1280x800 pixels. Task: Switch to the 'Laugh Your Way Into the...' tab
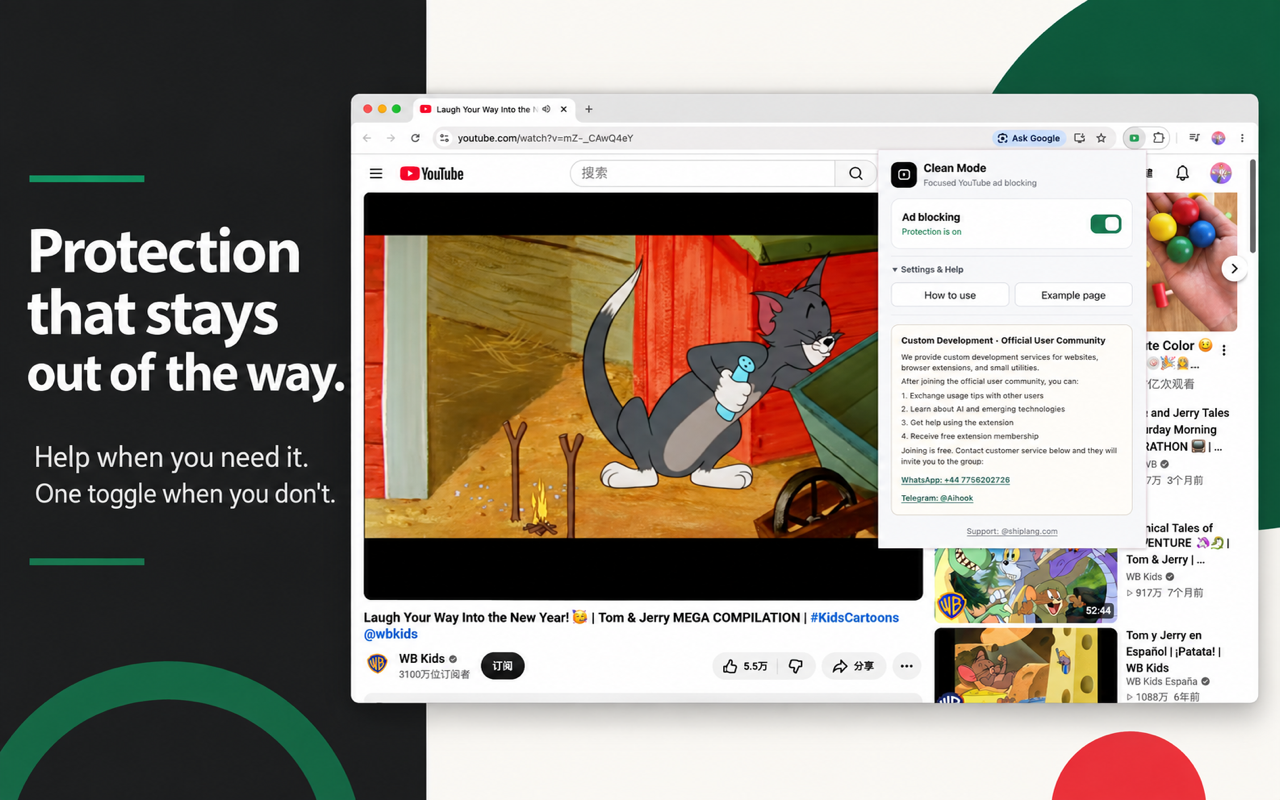494,109
